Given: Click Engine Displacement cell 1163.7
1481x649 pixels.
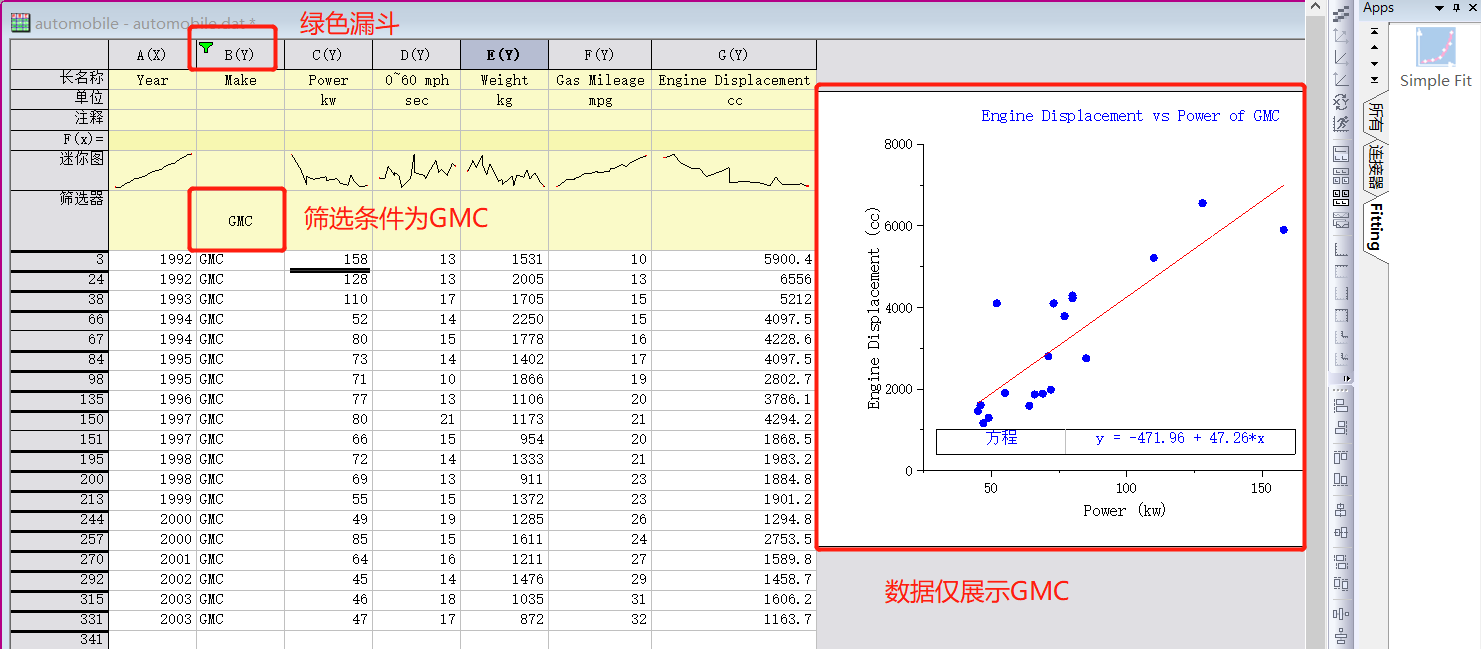Looking at the screenshot, I should tap(734, 620).
